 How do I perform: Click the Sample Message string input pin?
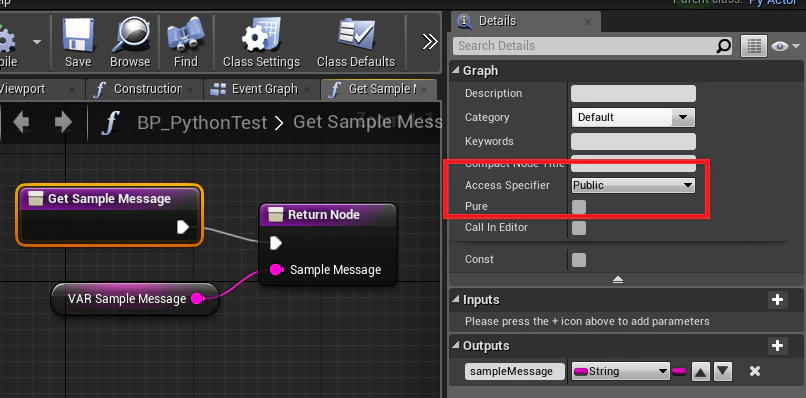tap(277, 269)
